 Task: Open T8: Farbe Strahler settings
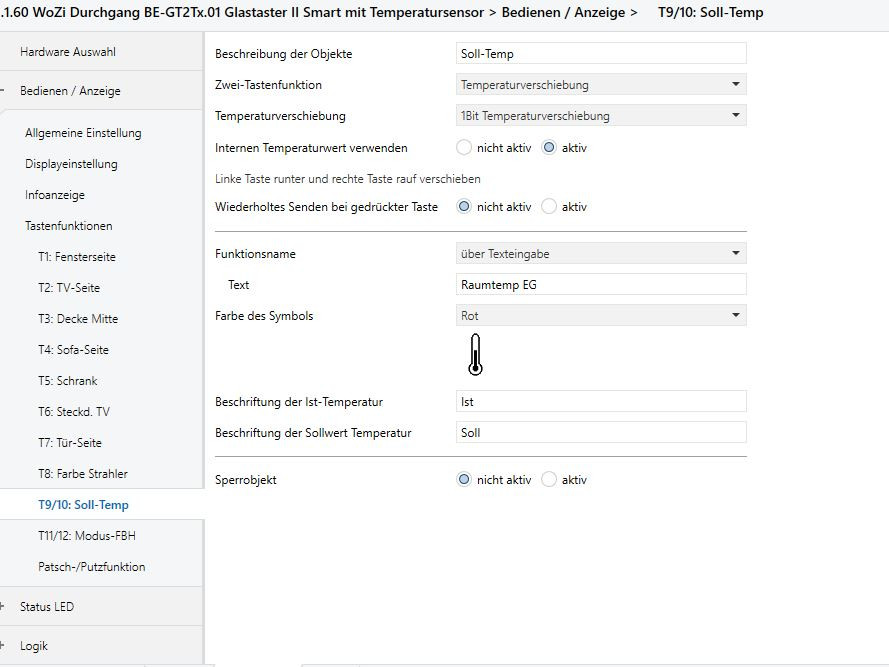pyautogui.click(x=83, y=474)
